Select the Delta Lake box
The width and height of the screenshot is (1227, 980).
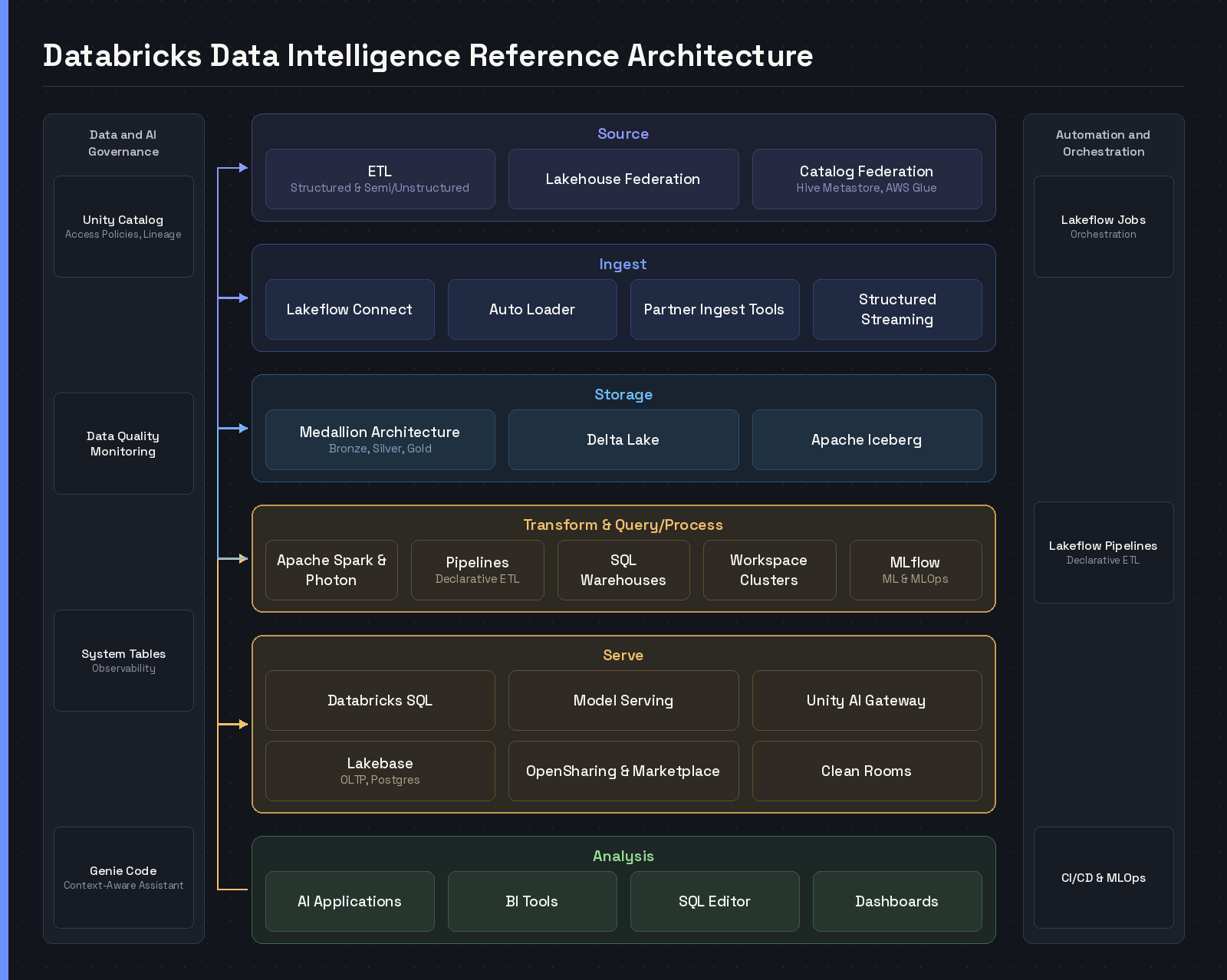click(x=623, y=439)
